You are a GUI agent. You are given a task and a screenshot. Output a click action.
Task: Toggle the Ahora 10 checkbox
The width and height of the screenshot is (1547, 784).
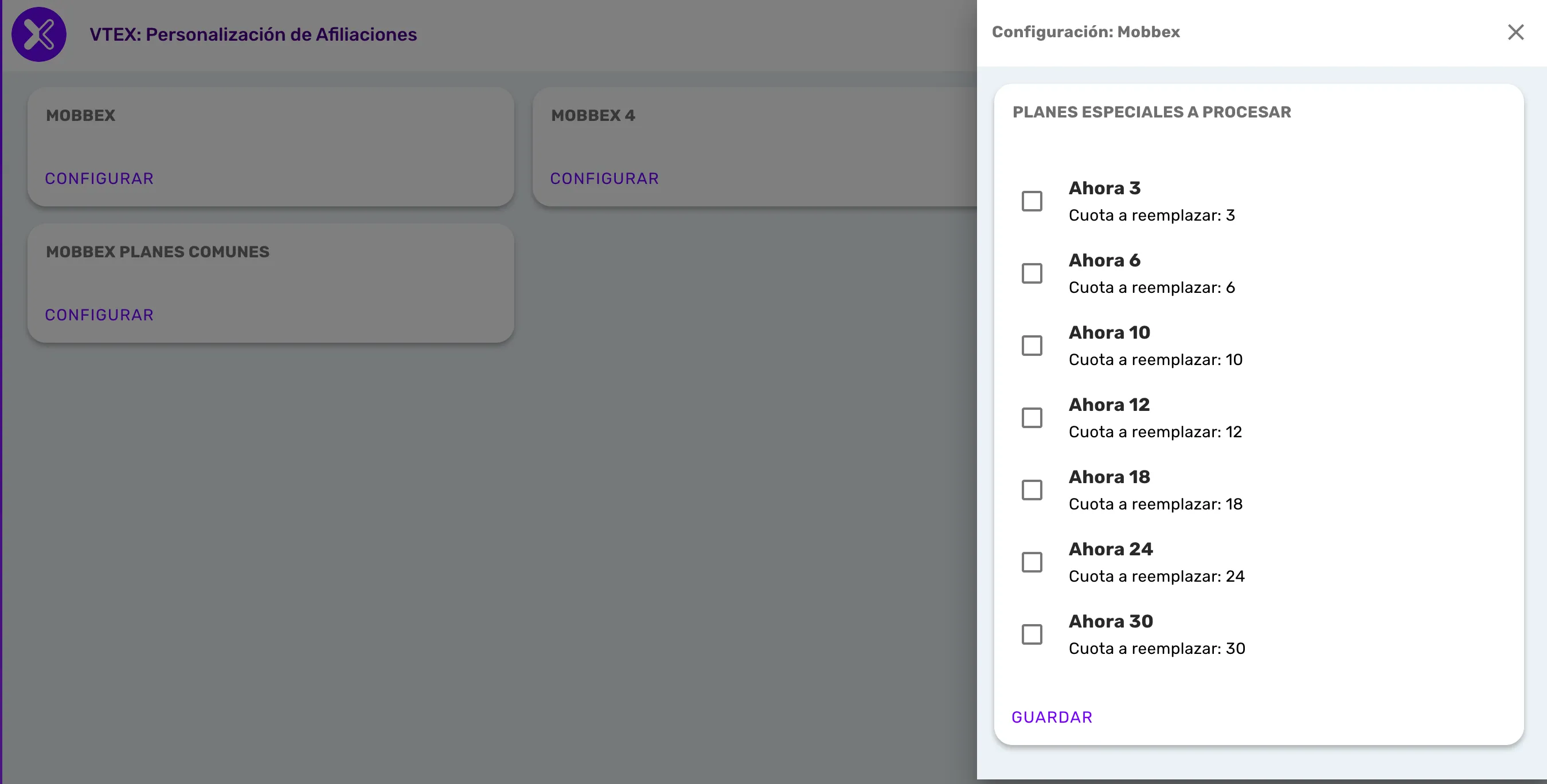1032,345
